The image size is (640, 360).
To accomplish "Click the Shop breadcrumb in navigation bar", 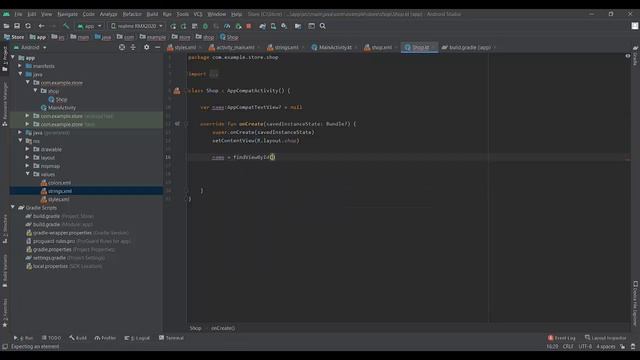I will [x=229, y=37].
